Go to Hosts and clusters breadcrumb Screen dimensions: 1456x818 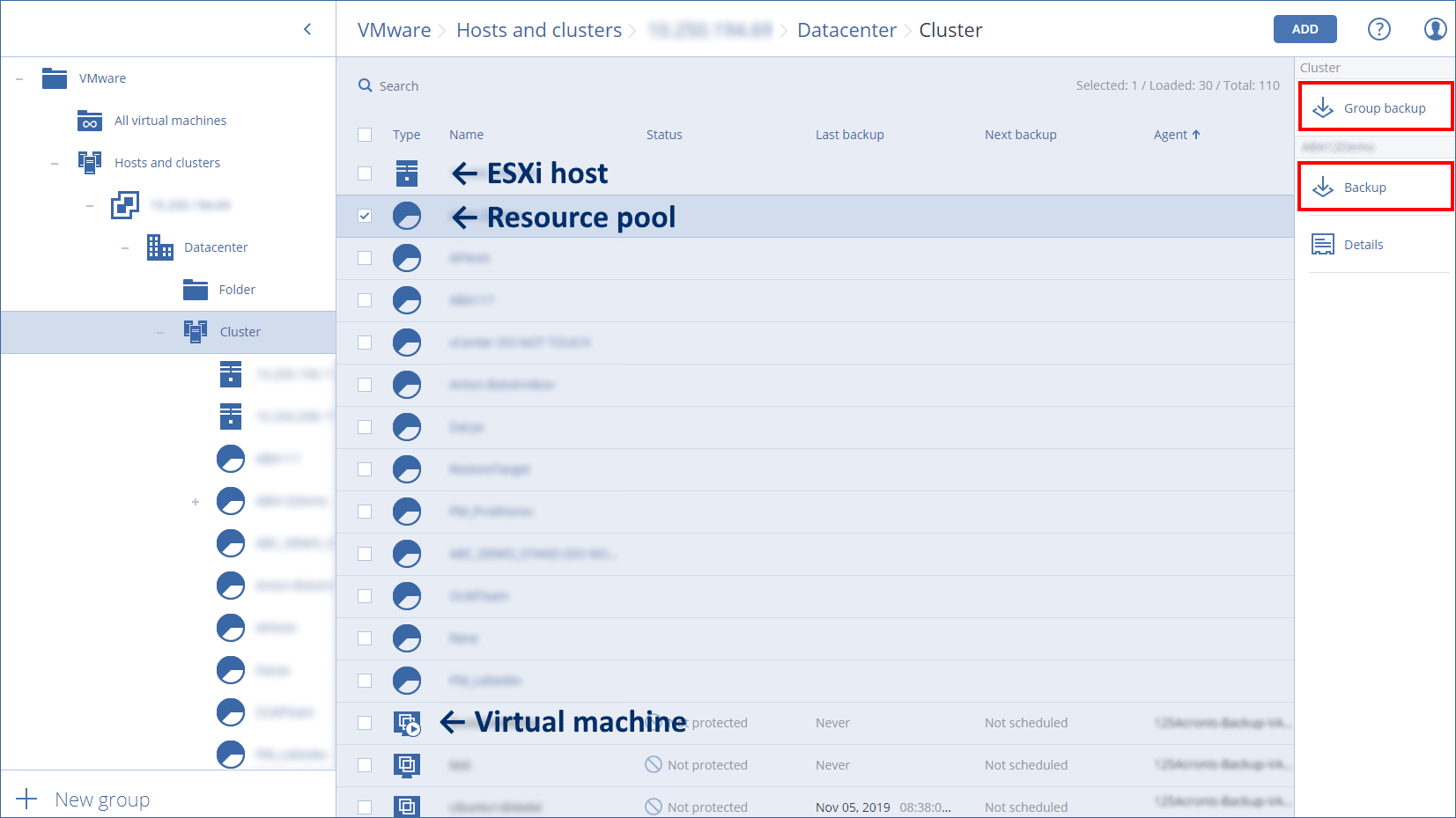538,30
